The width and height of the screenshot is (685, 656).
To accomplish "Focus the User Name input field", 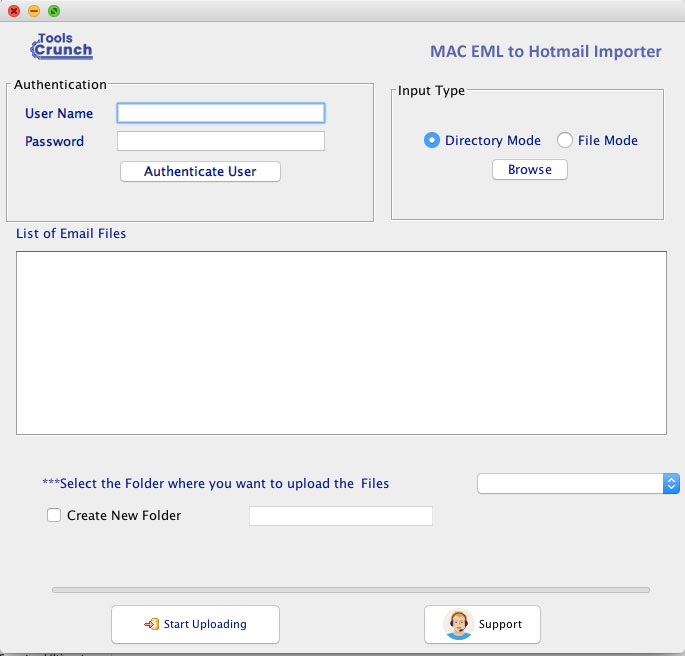I will [x=221, y=113].
